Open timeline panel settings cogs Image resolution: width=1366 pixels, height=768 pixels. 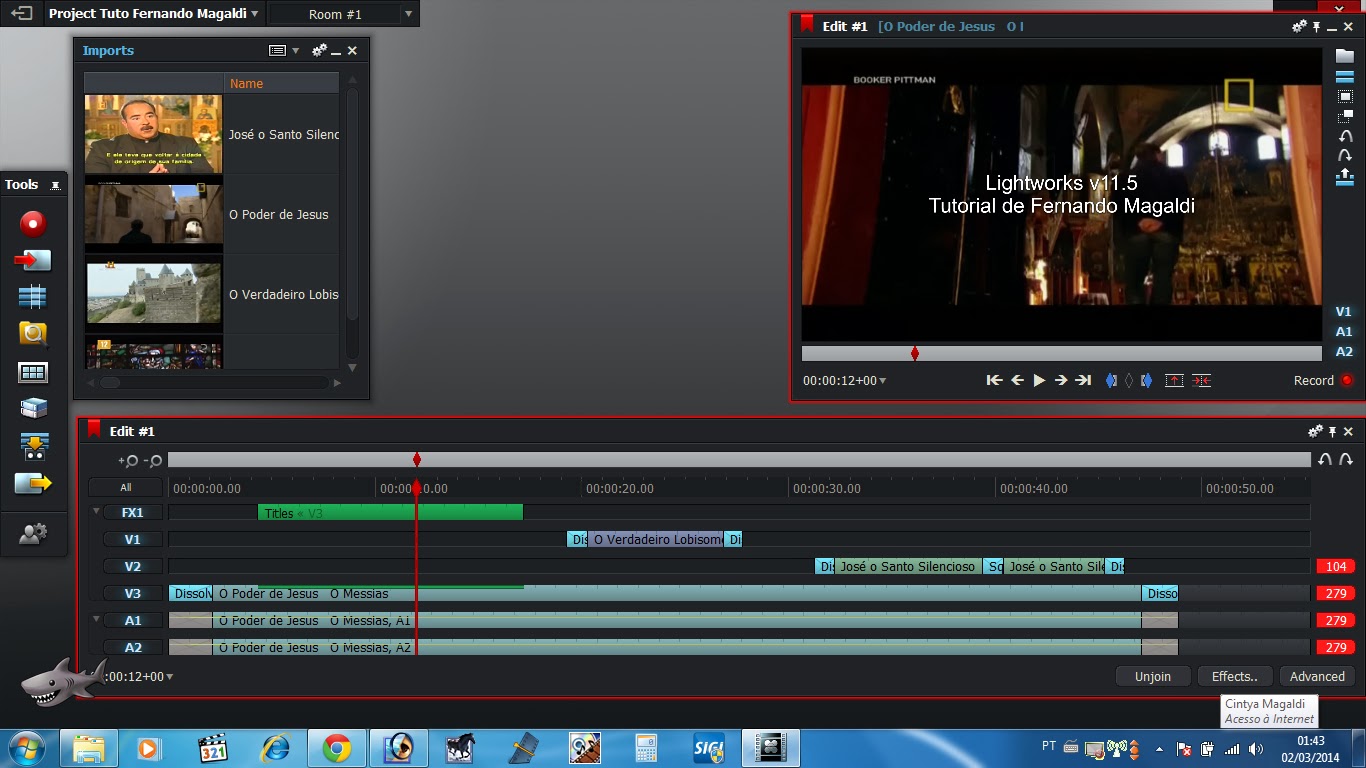1315,431
